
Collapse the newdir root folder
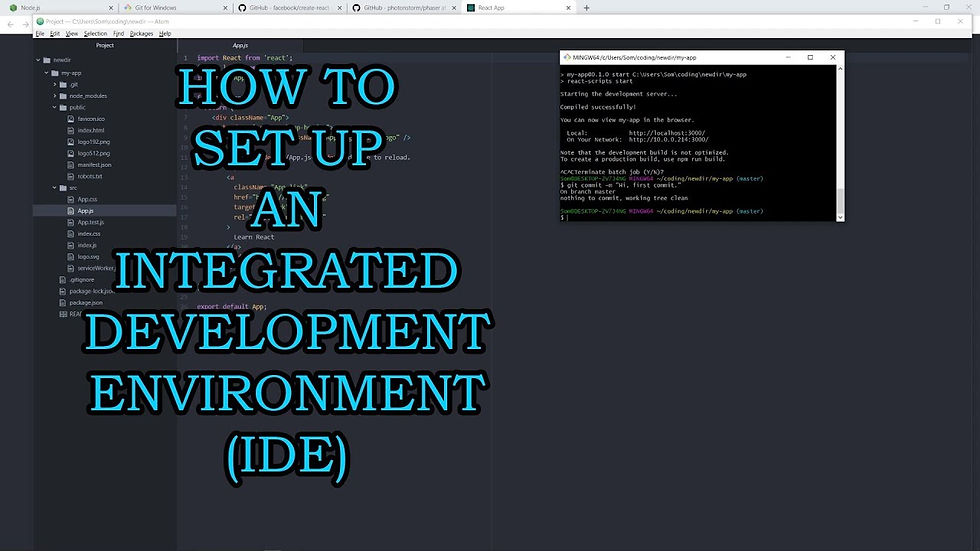coord(38,60)
